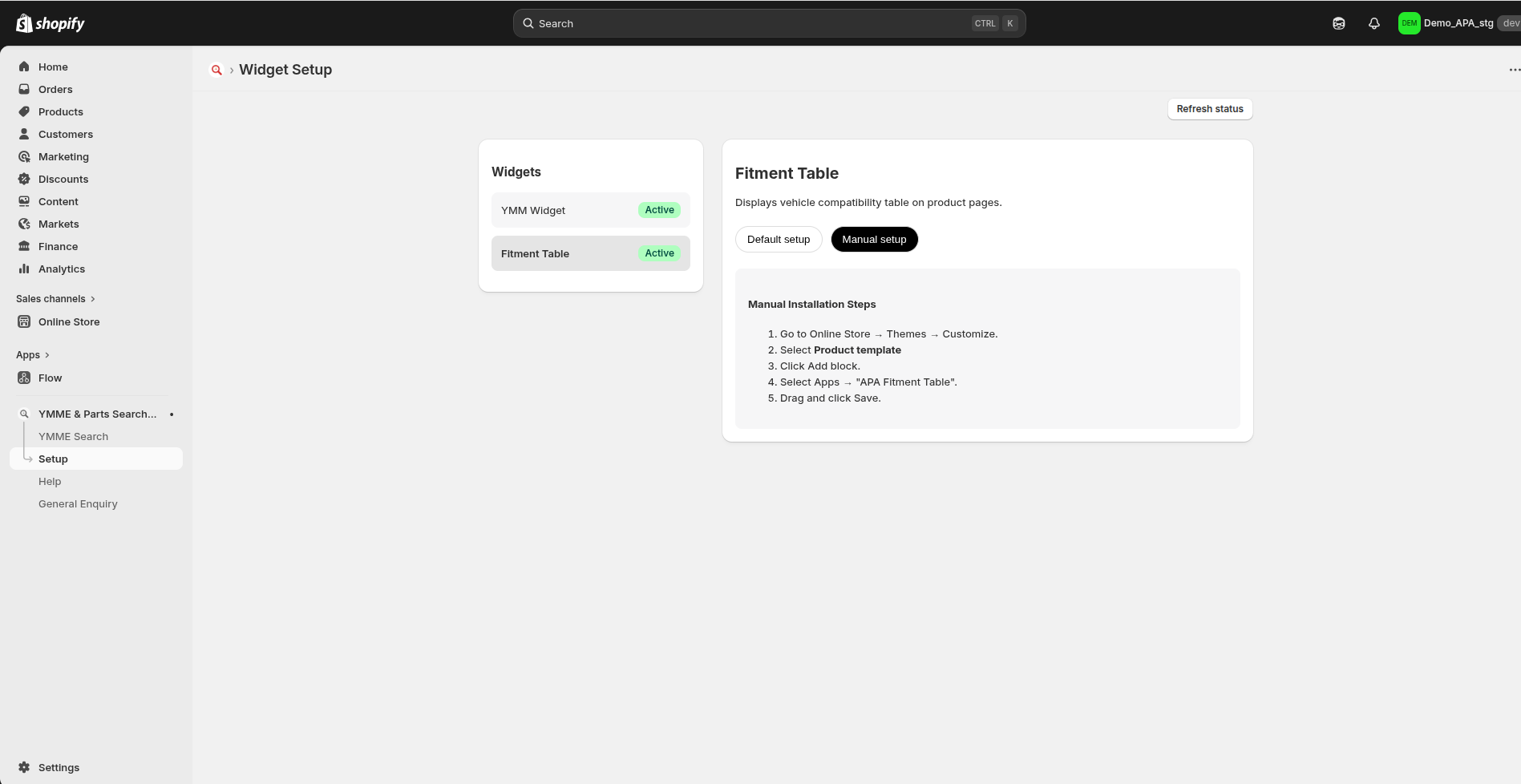
Task: Open the Sidekick assistant icon in top bar
Action: pyautogui.click(x=1339, y=23)
